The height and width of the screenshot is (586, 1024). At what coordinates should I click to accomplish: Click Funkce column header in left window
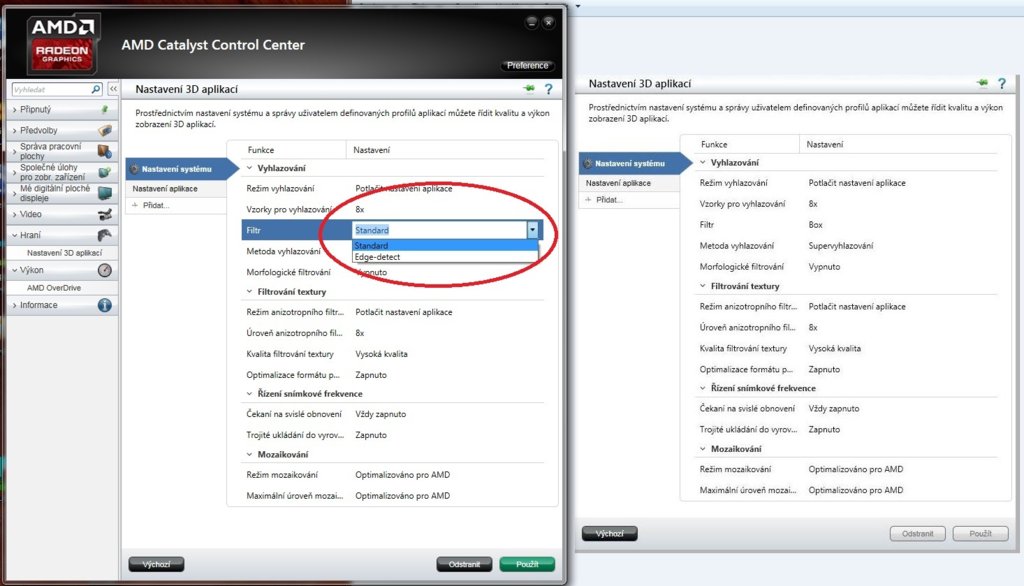(261, 150)
